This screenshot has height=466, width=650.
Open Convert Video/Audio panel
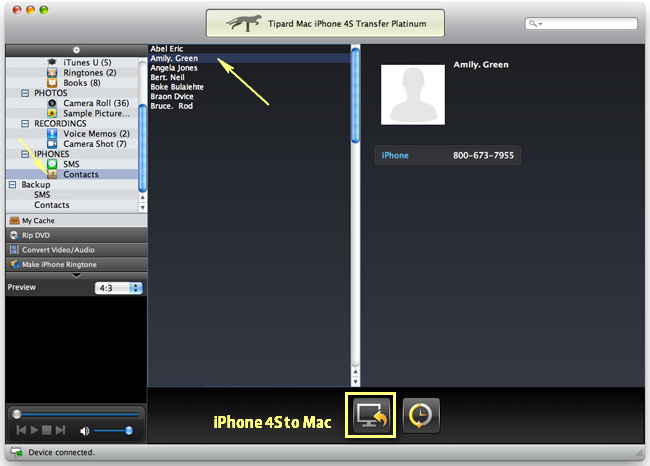click(x=76, y=250)
